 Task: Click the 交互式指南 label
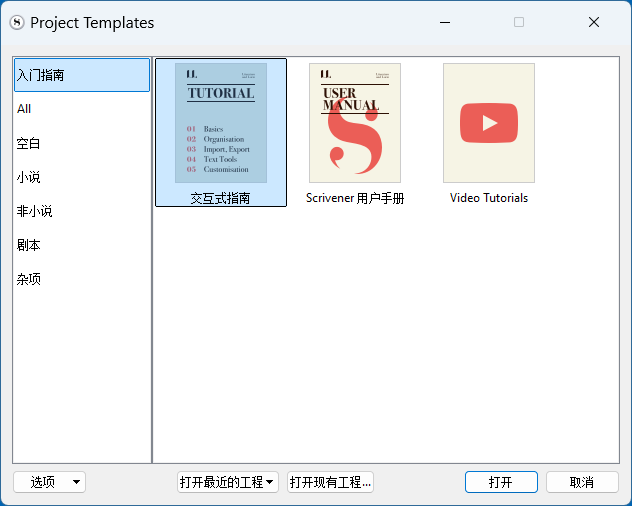(220, 198)
